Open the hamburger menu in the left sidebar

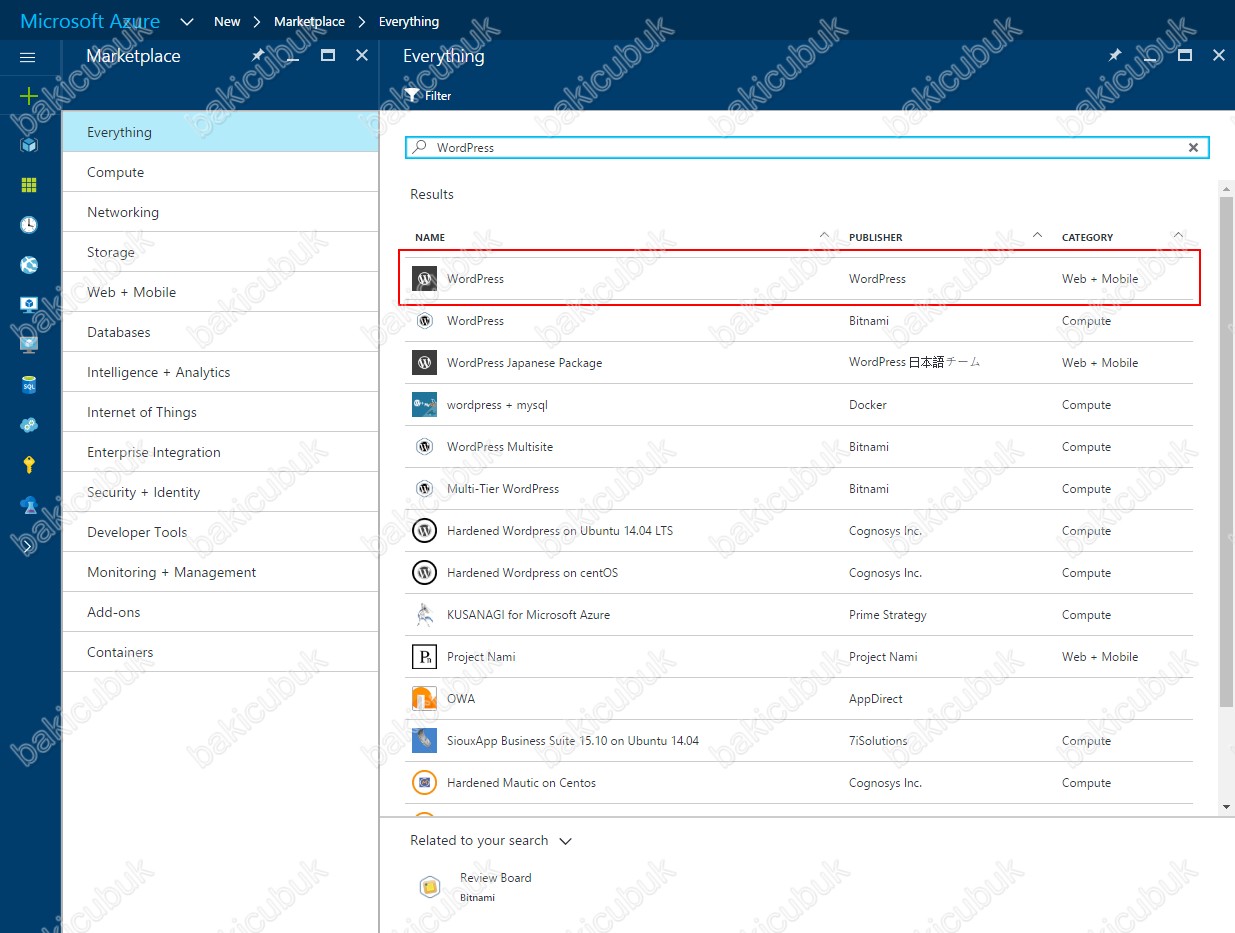tap(28, 57)
